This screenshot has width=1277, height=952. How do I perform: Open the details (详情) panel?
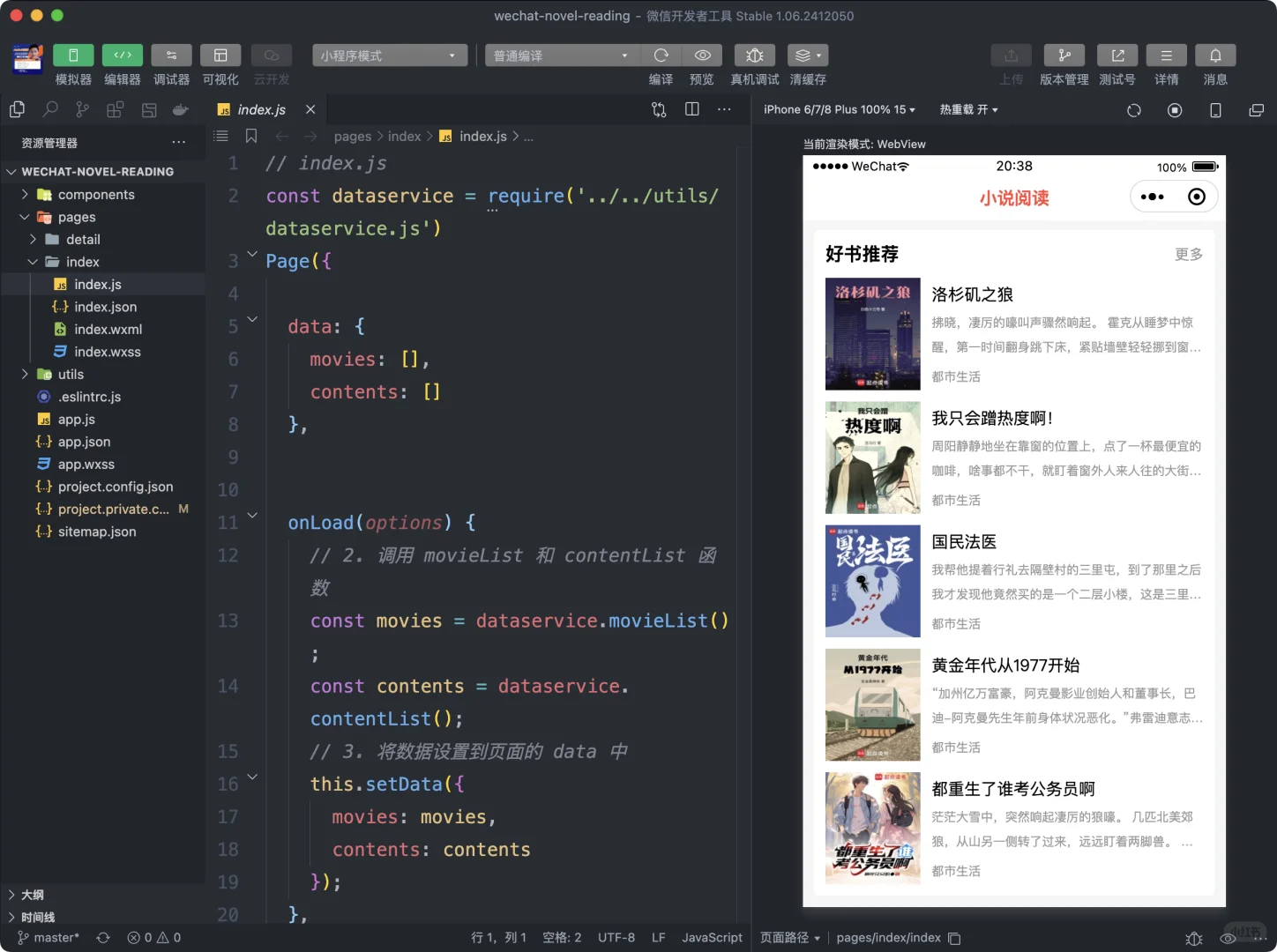[1167, 56]
